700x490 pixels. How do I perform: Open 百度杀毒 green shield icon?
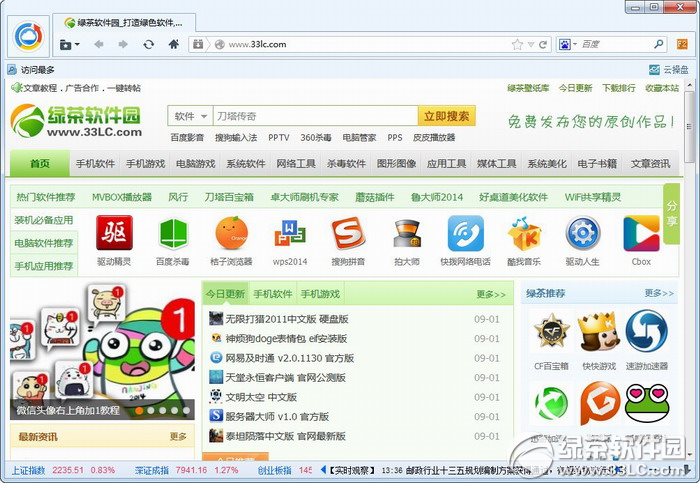click(173, 233)
